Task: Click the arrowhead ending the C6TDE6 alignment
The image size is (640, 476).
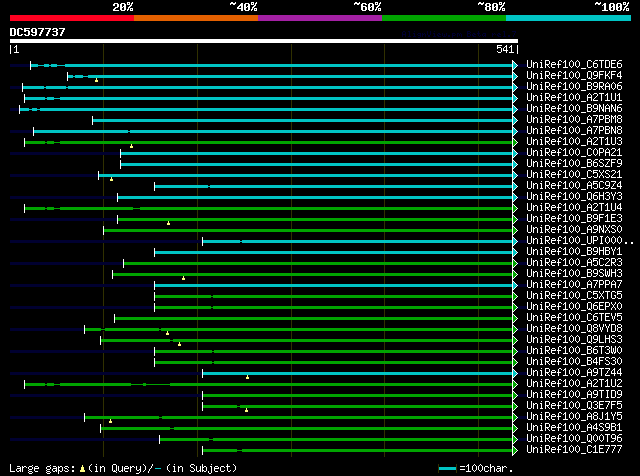Action: tap(515, 65)
